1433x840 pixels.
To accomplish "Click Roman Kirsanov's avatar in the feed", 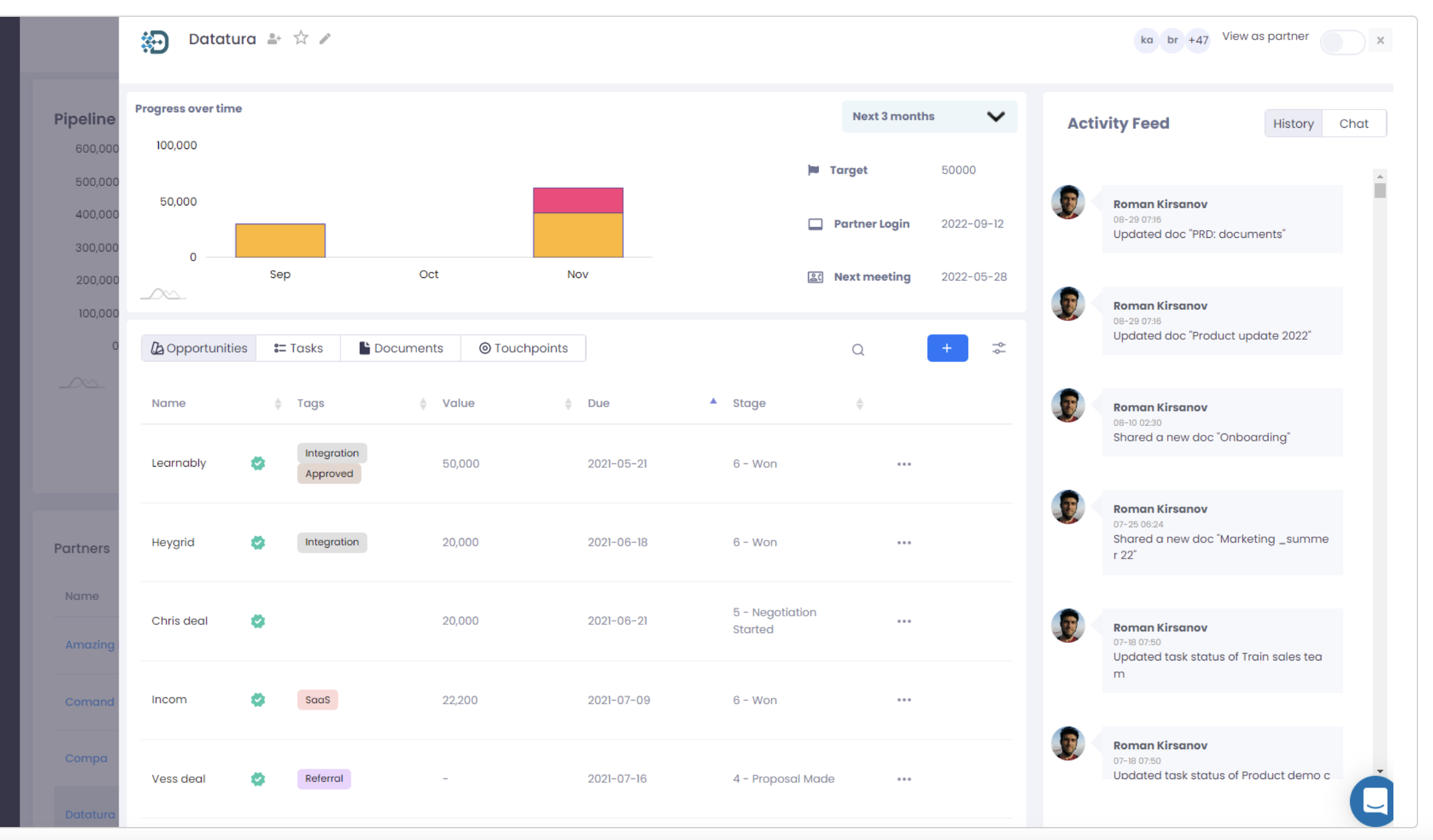I will click(1067, 202).
